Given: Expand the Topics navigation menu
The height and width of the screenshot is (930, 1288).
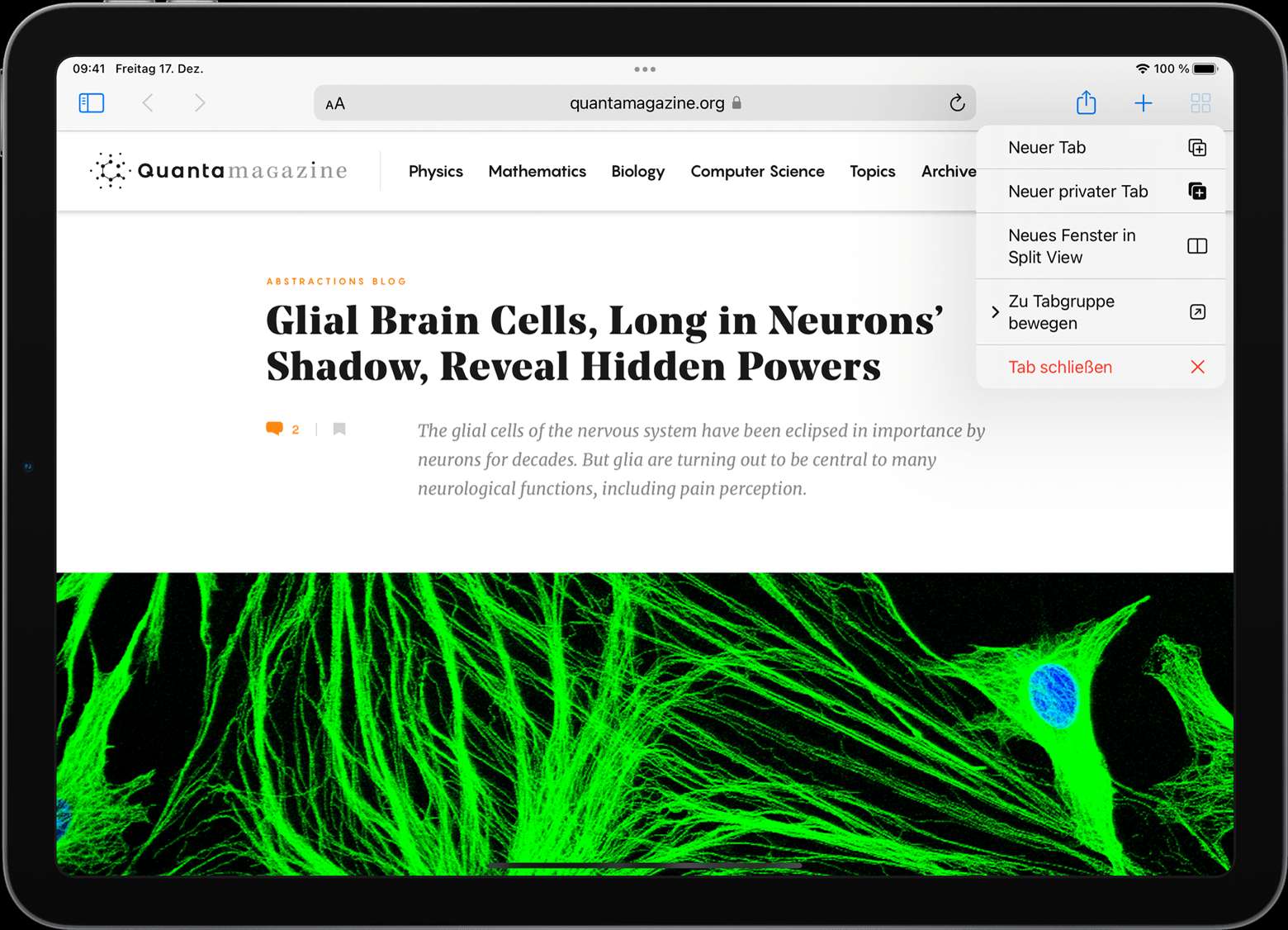Looking at the screenshot, I should click(x=872, y=171).
